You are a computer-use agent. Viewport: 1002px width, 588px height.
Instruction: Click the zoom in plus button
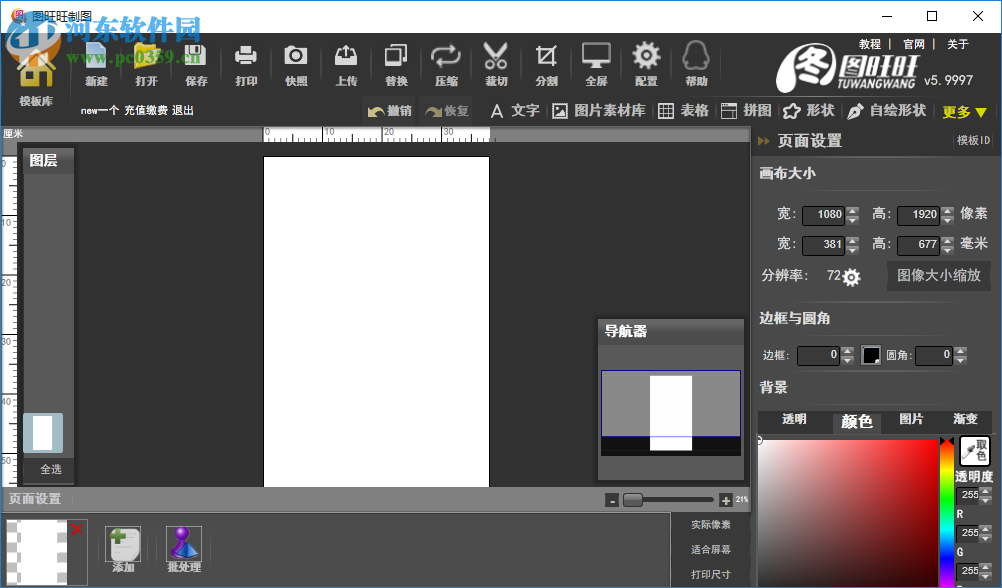(x=725, y=500)
